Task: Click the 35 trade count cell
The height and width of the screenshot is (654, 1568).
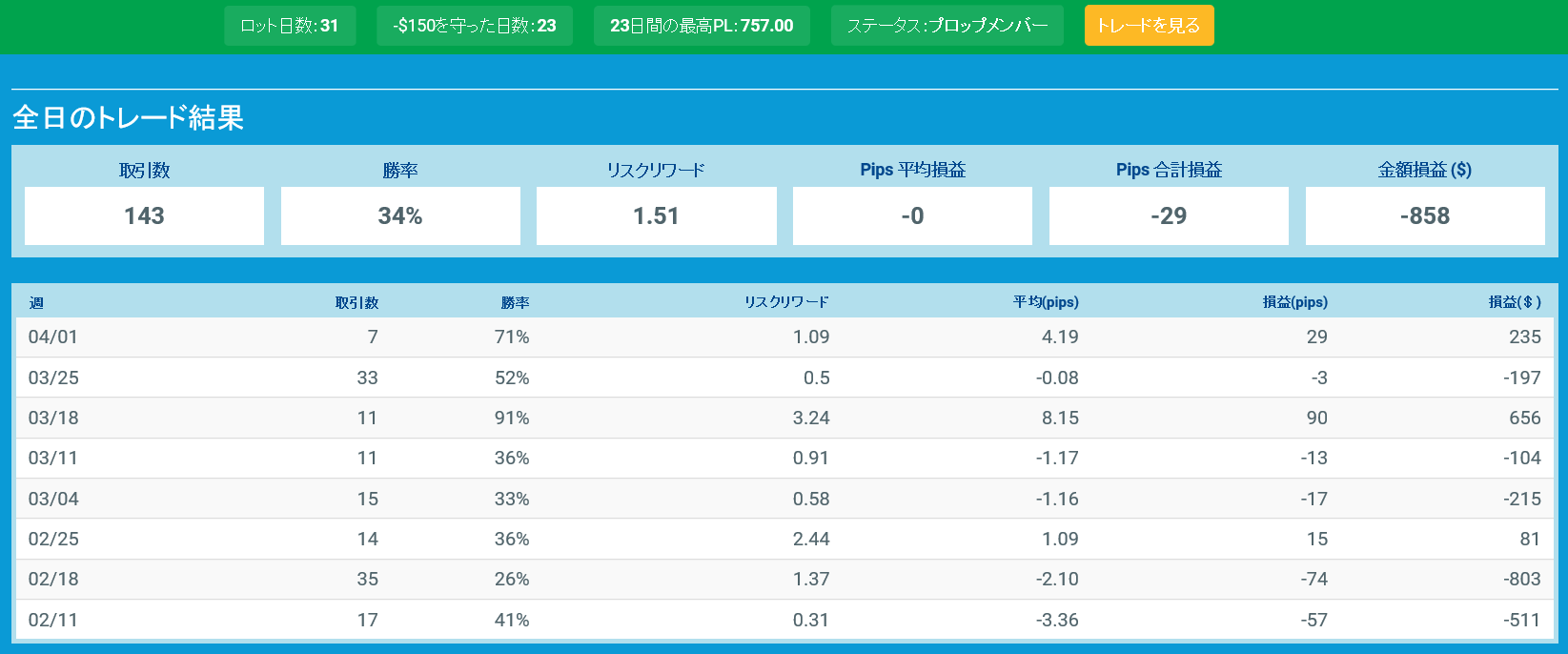Action: (367, 579)
